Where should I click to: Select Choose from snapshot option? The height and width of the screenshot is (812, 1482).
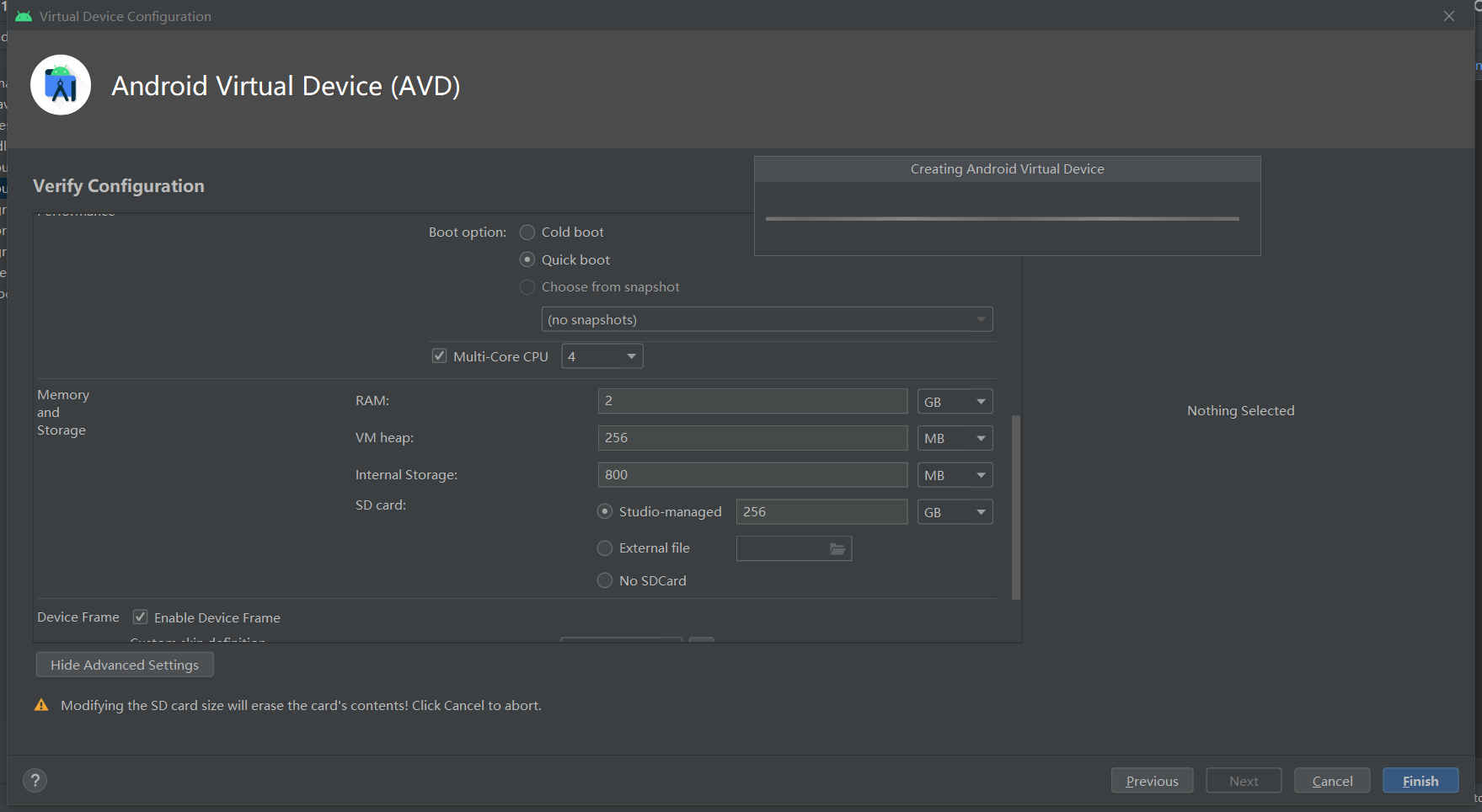click(527, 287)
